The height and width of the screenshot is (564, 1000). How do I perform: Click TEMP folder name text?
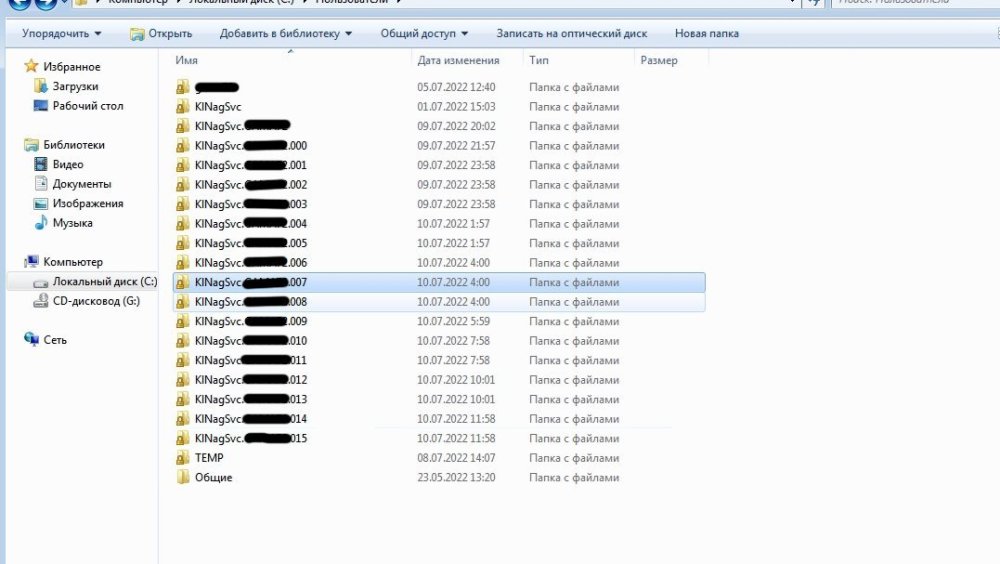209,457
